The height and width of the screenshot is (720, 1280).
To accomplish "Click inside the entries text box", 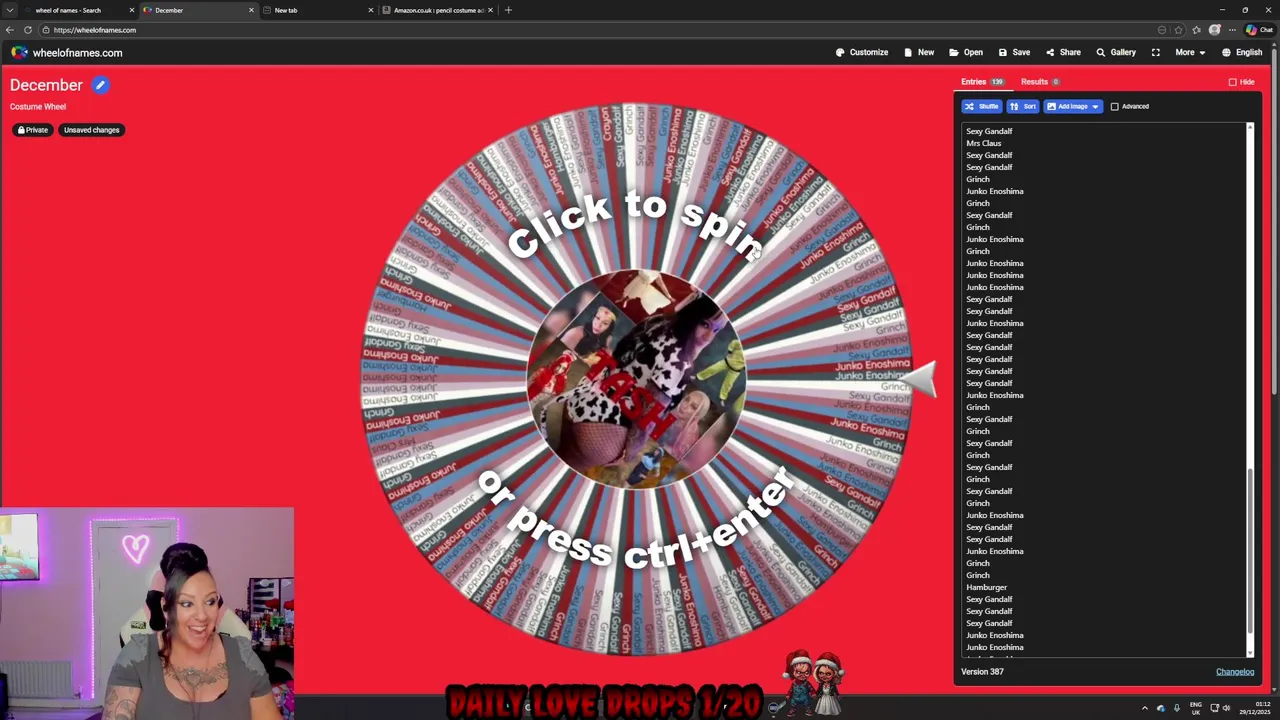I will (1105, 390).
